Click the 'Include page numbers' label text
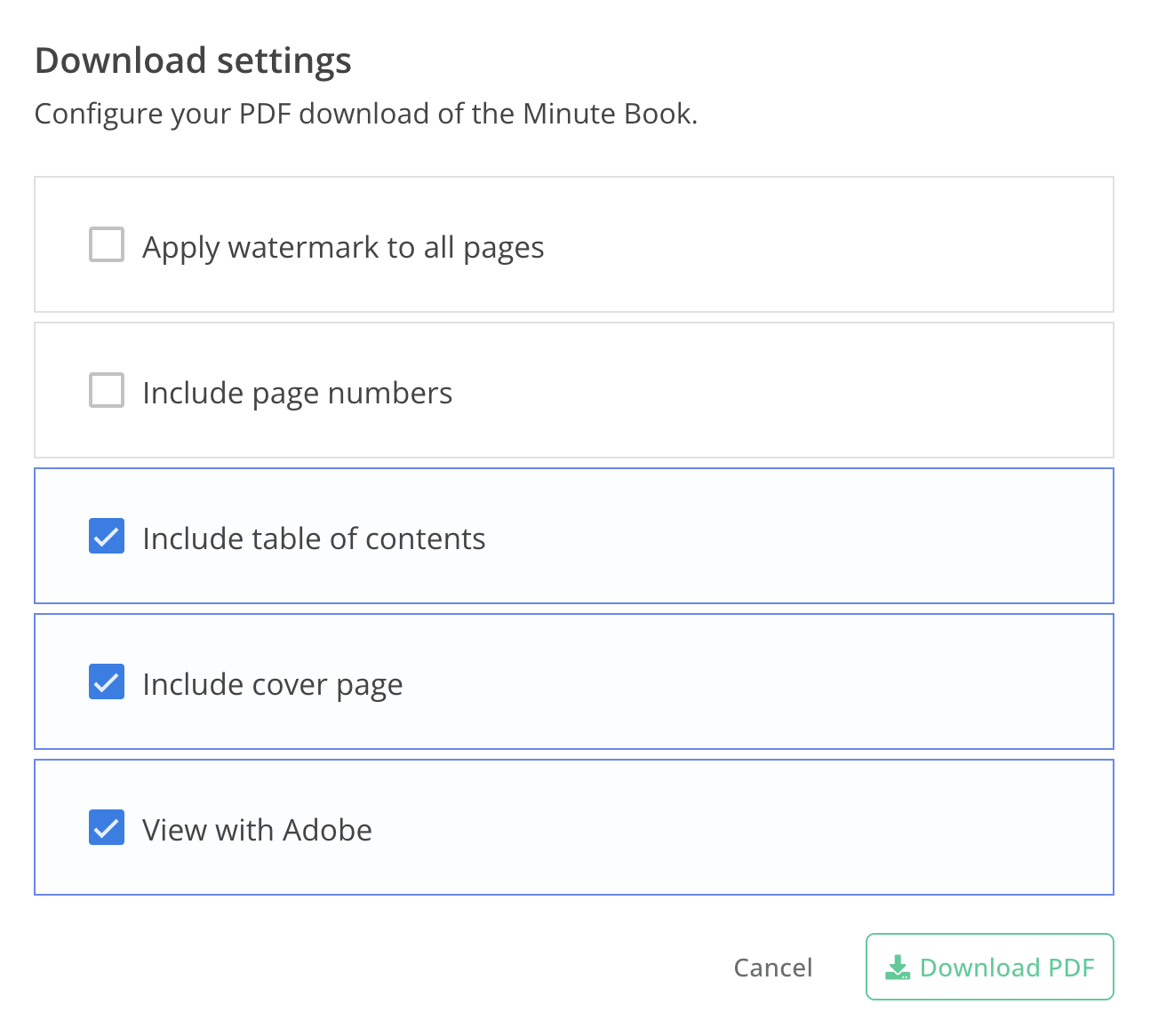 (297, 393)
